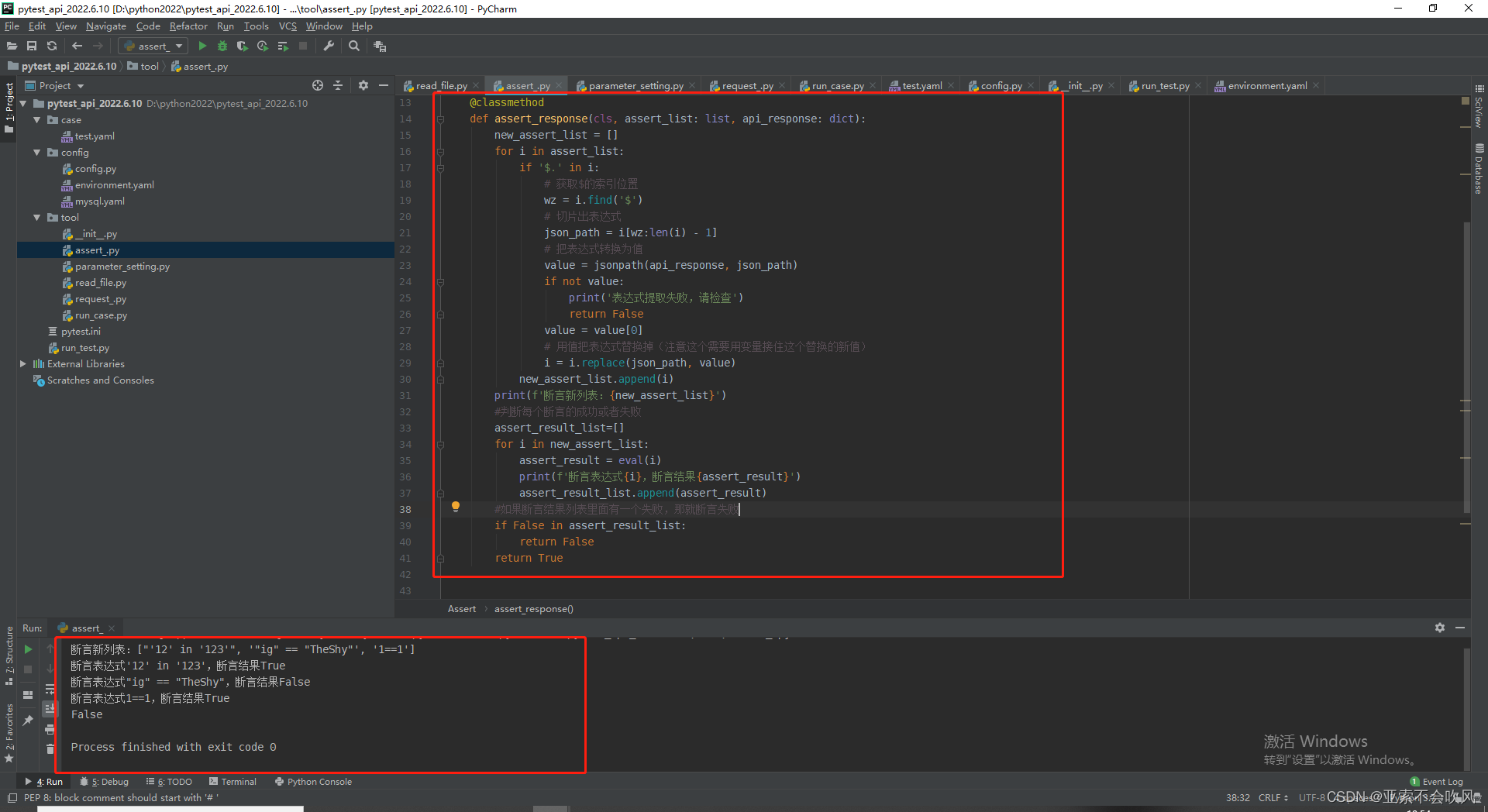Navigate Back with the left arrow icon
Viewport: 1488px width, 812px height.
coord(77,46)
